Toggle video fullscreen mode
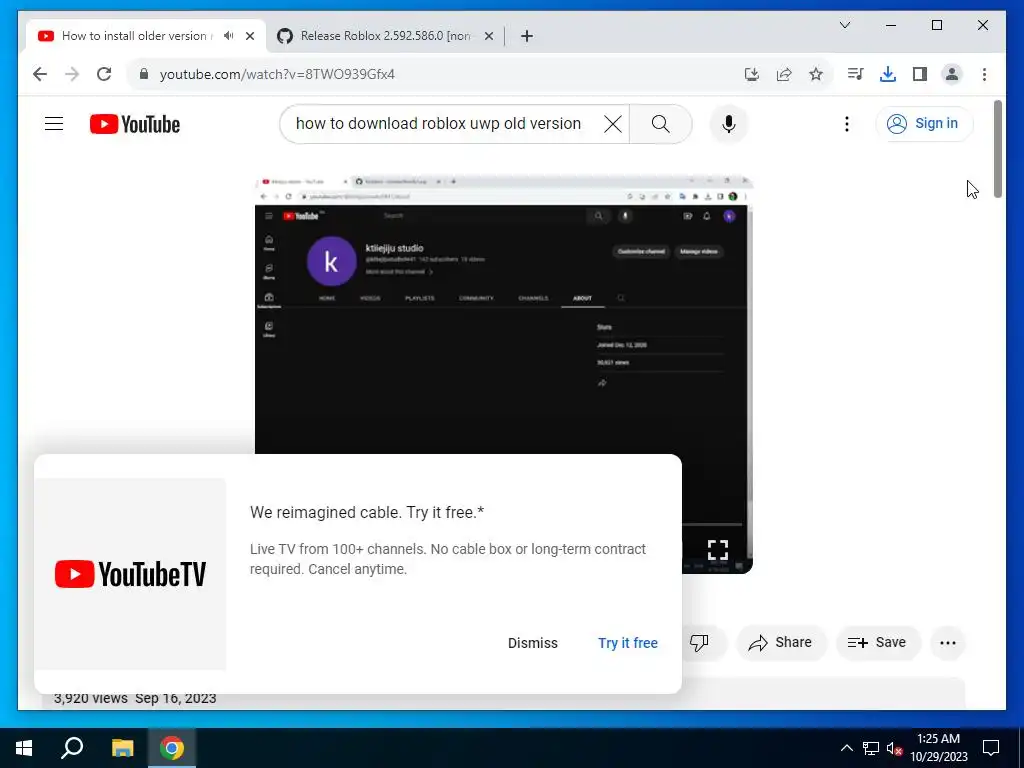This screenshot has width=1024, height=768. (718, 550)
